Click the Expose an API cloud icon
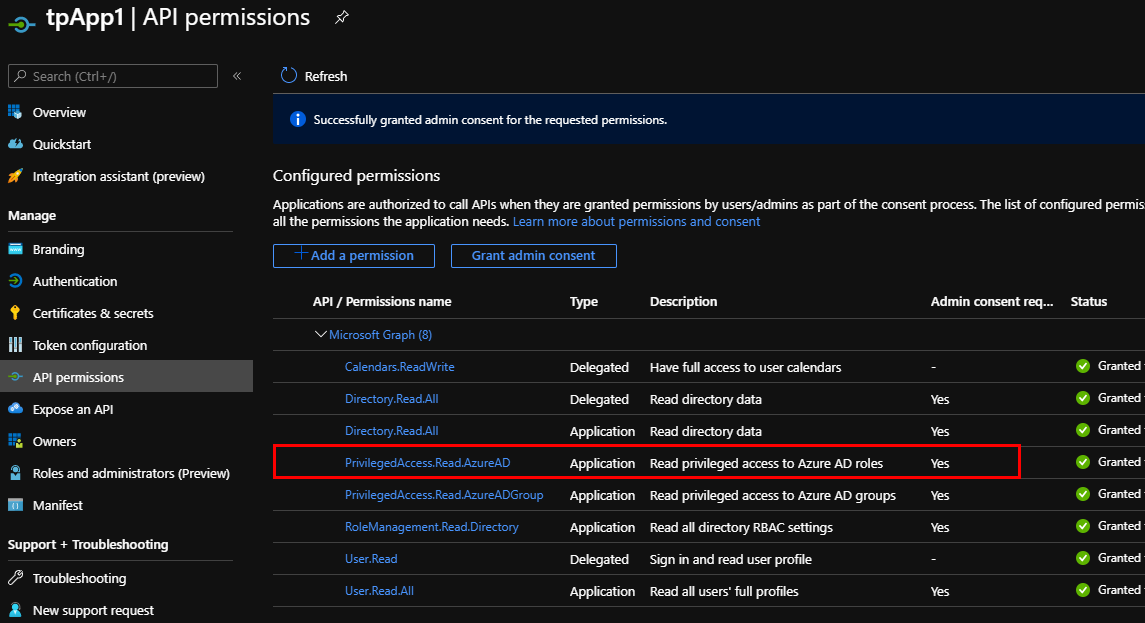The width and height of the screenshot is (1145, 623). coord(15,409)
